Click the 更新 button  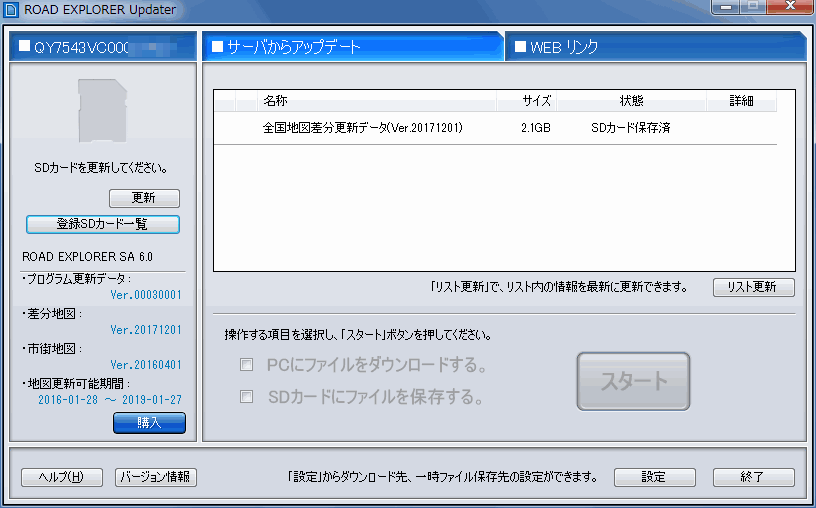tap(144, 198)
